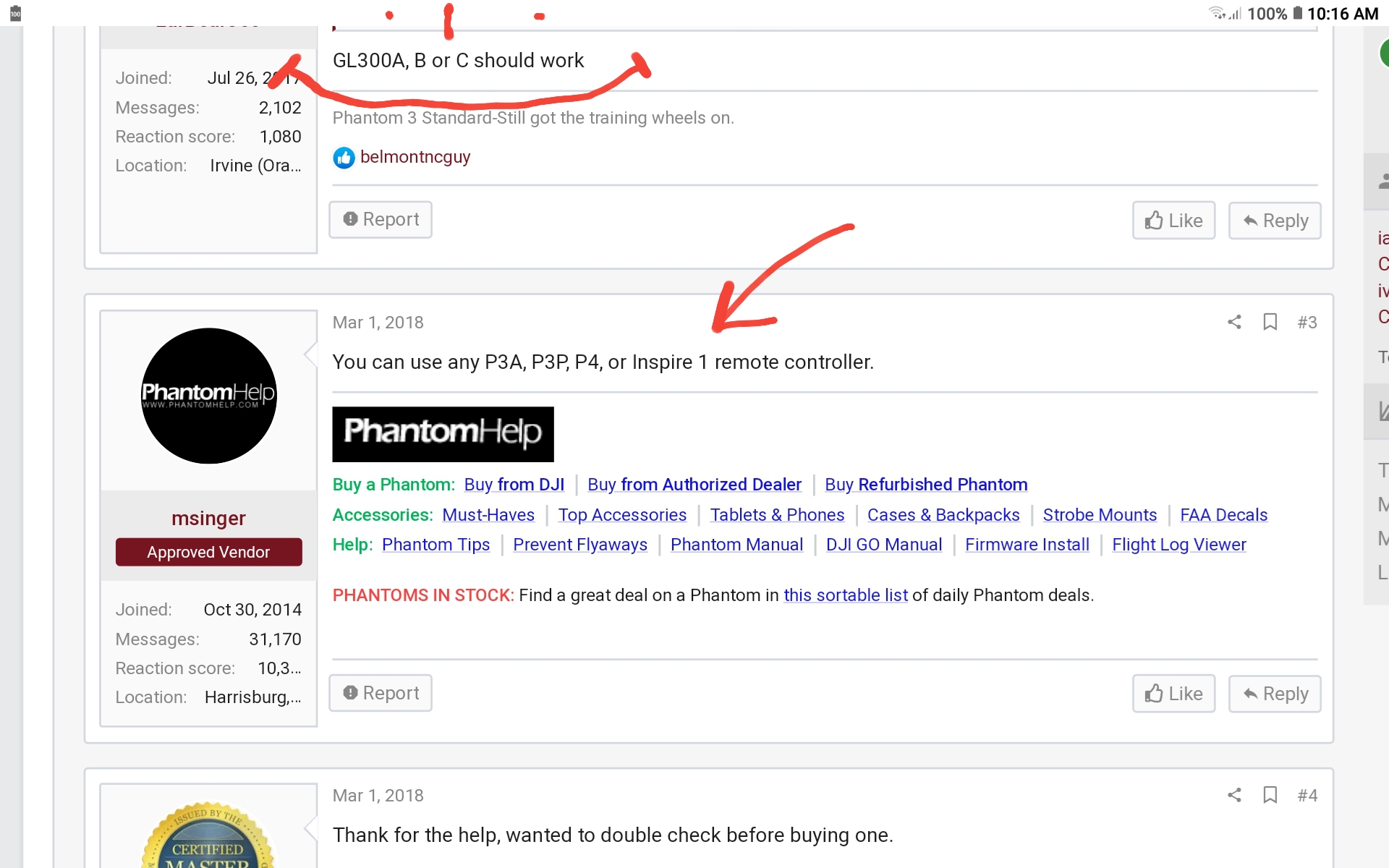Screen dimensions: 1389x868
Task: Click post number #4 permalink
Action: (x=1307, y=796)
